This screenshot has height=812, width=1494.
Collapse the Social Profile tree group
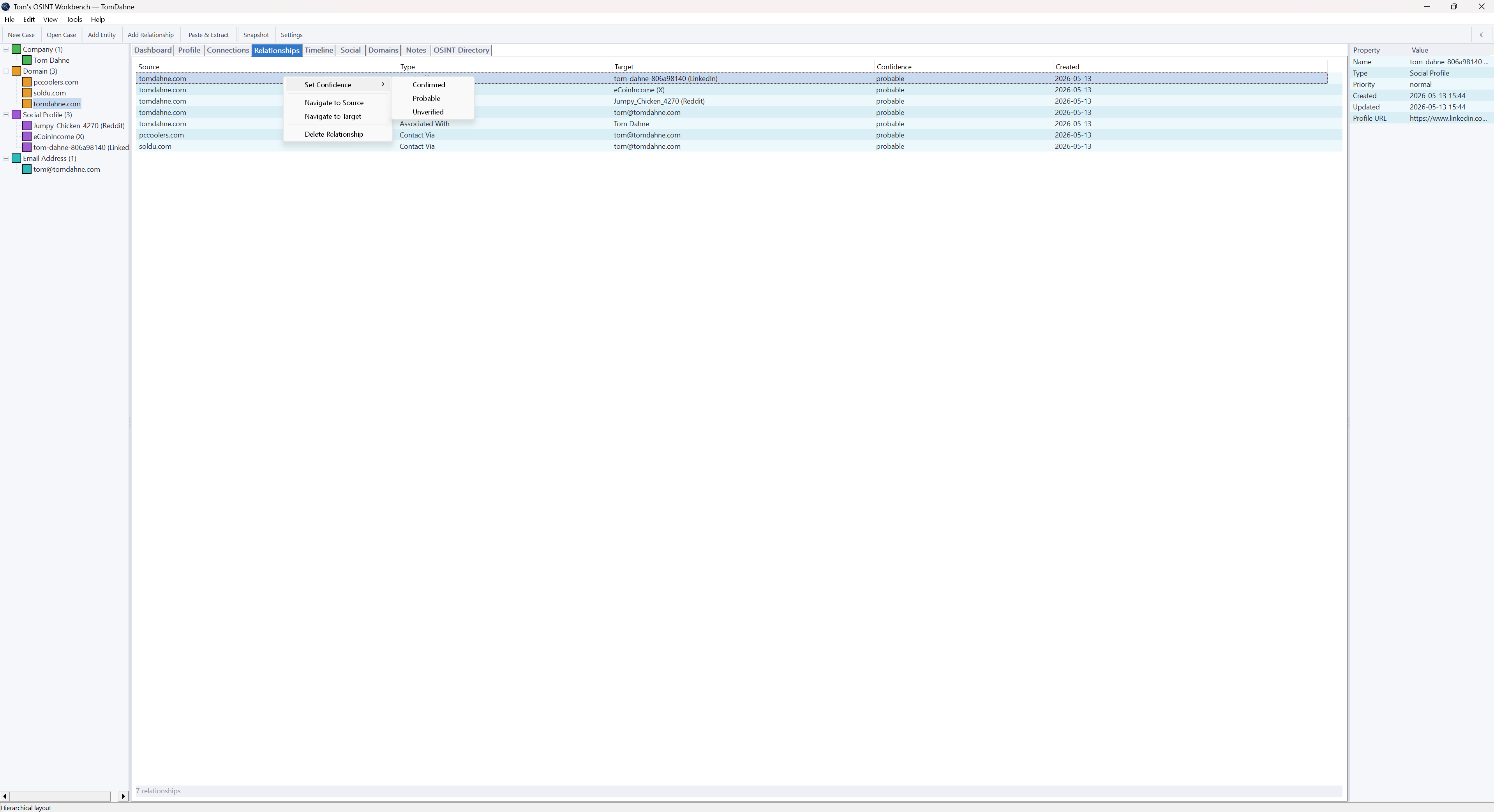[6, 115]
